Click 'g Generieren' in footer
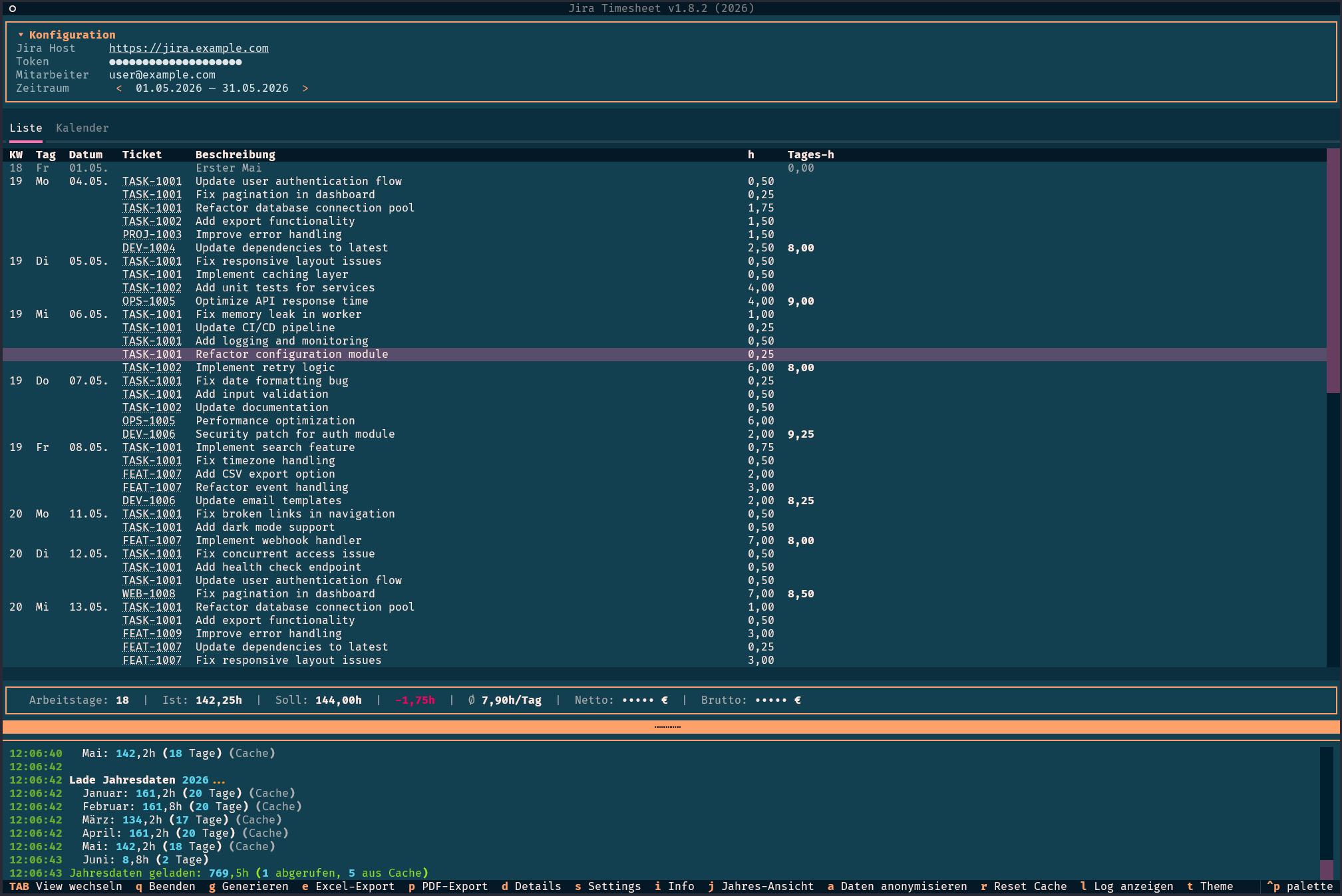This screenshot has height=896, width=1342. click(x=249, y=886)
